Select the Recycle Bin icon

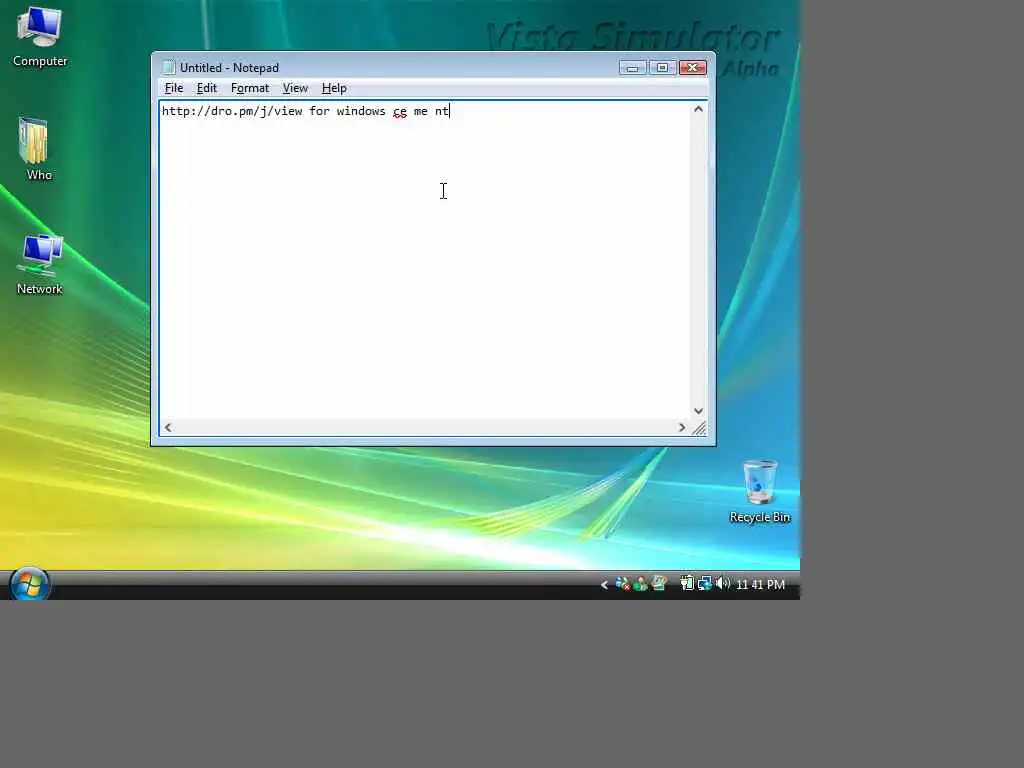760,491
